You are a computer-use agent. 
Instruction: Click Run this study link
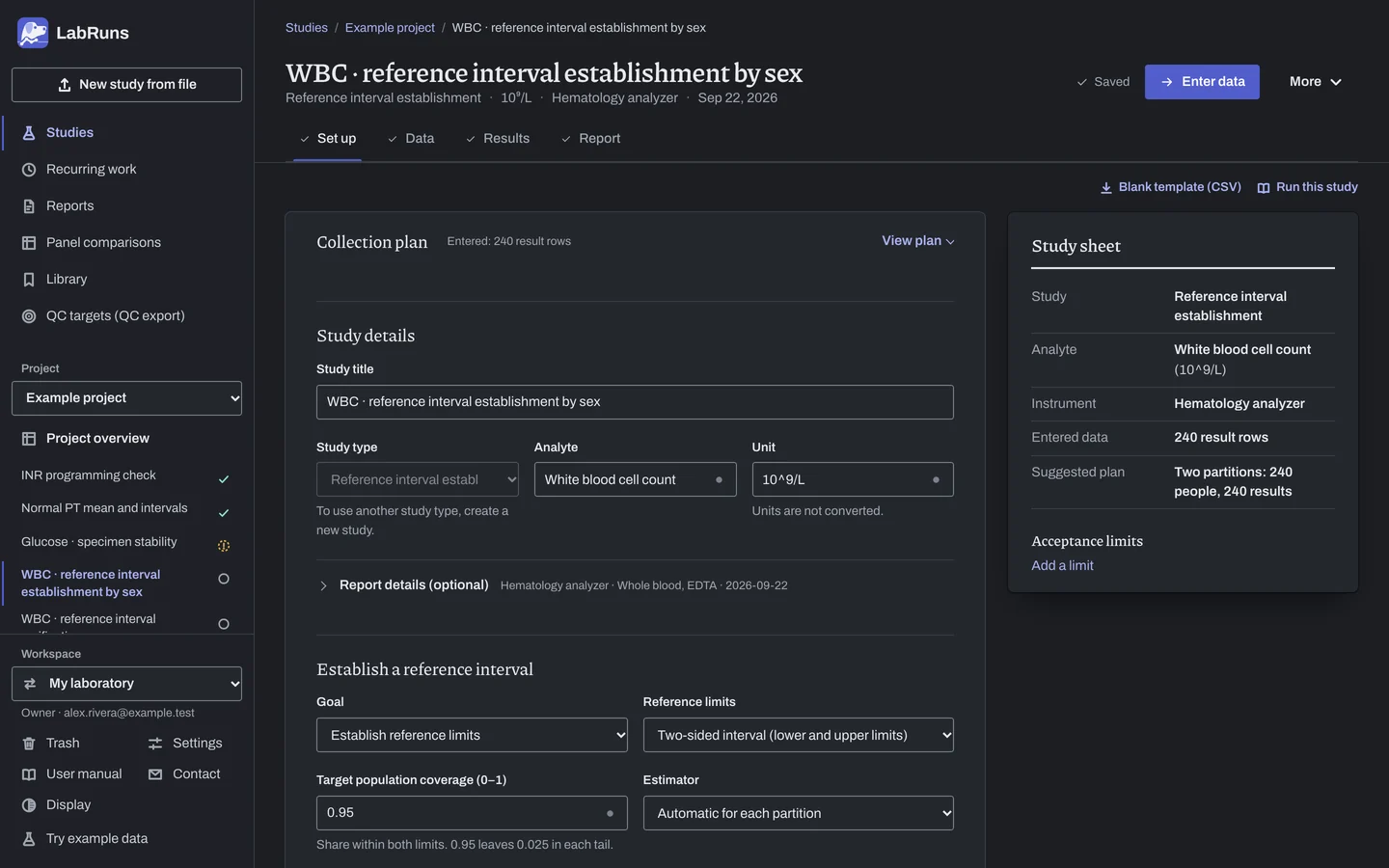tap(1308, 187)
